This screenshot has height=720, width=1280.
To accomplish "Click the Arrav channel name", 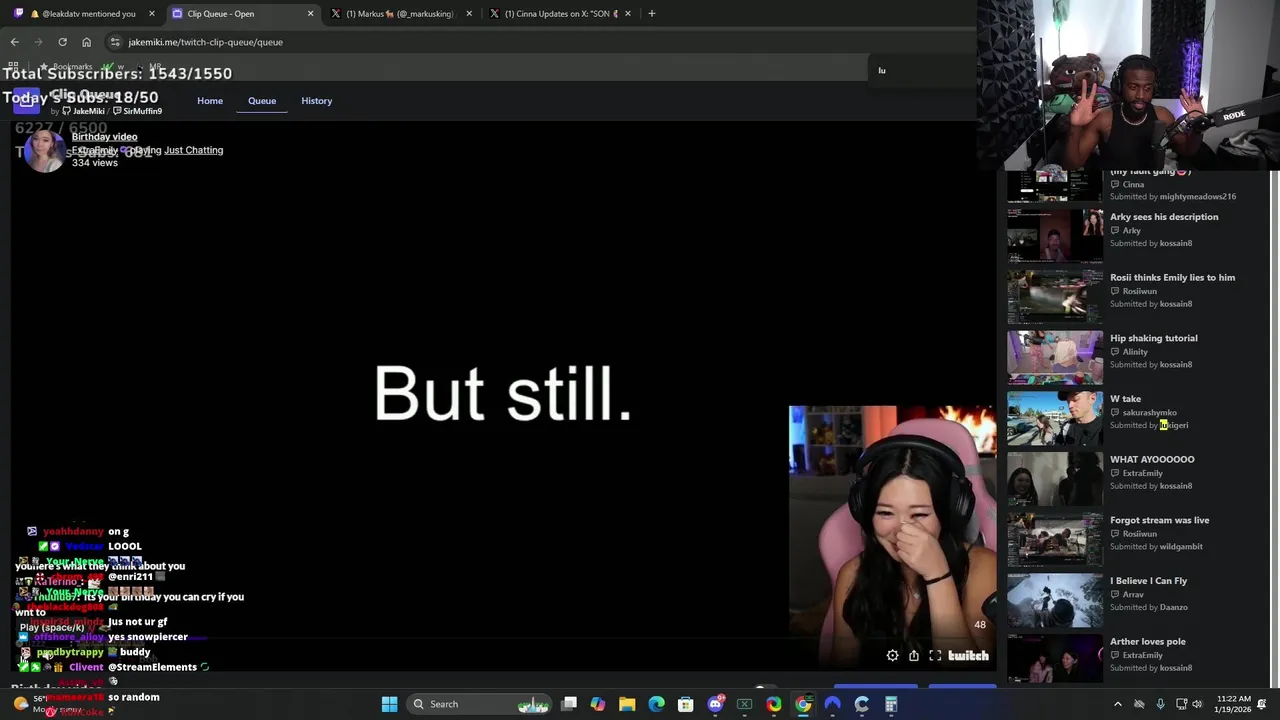I will click(x=1133, y=594).
